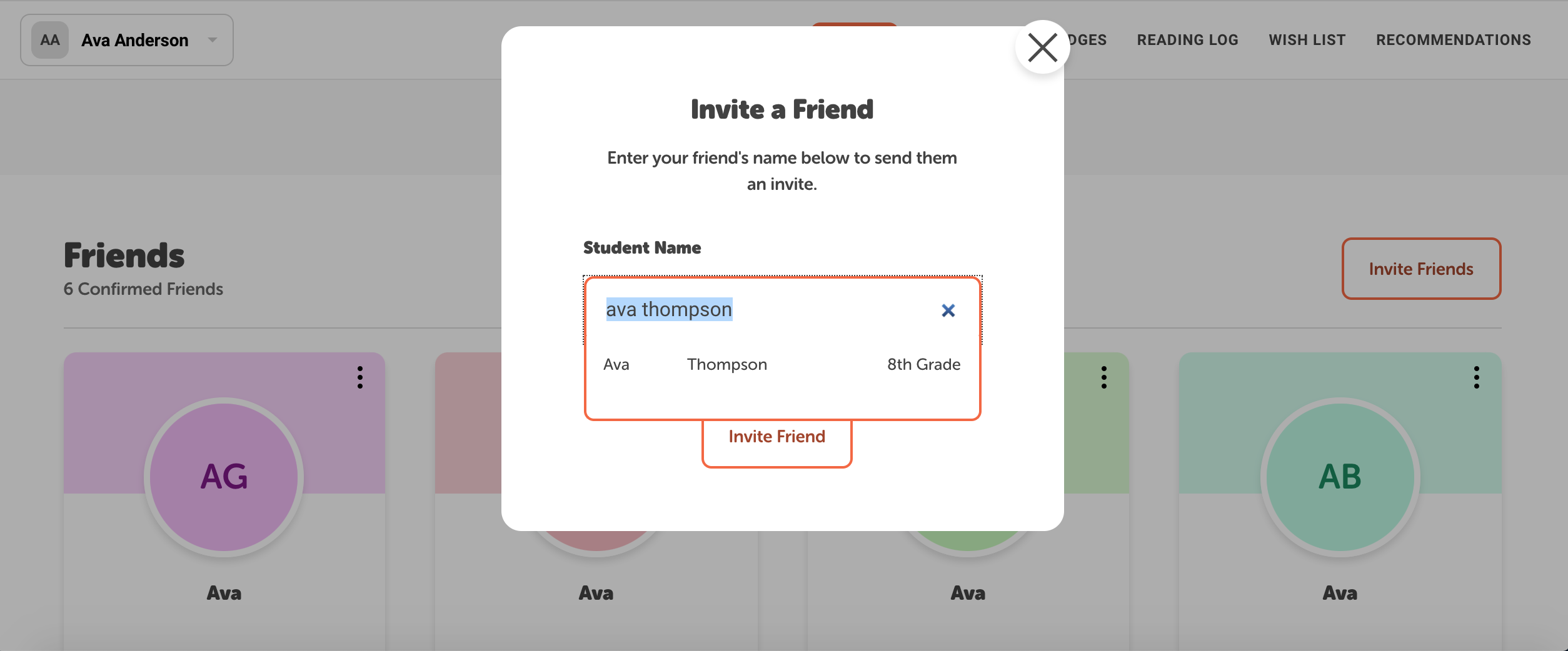
Task: Open options menu on the green Ava card
Action: pos(1104,377)
